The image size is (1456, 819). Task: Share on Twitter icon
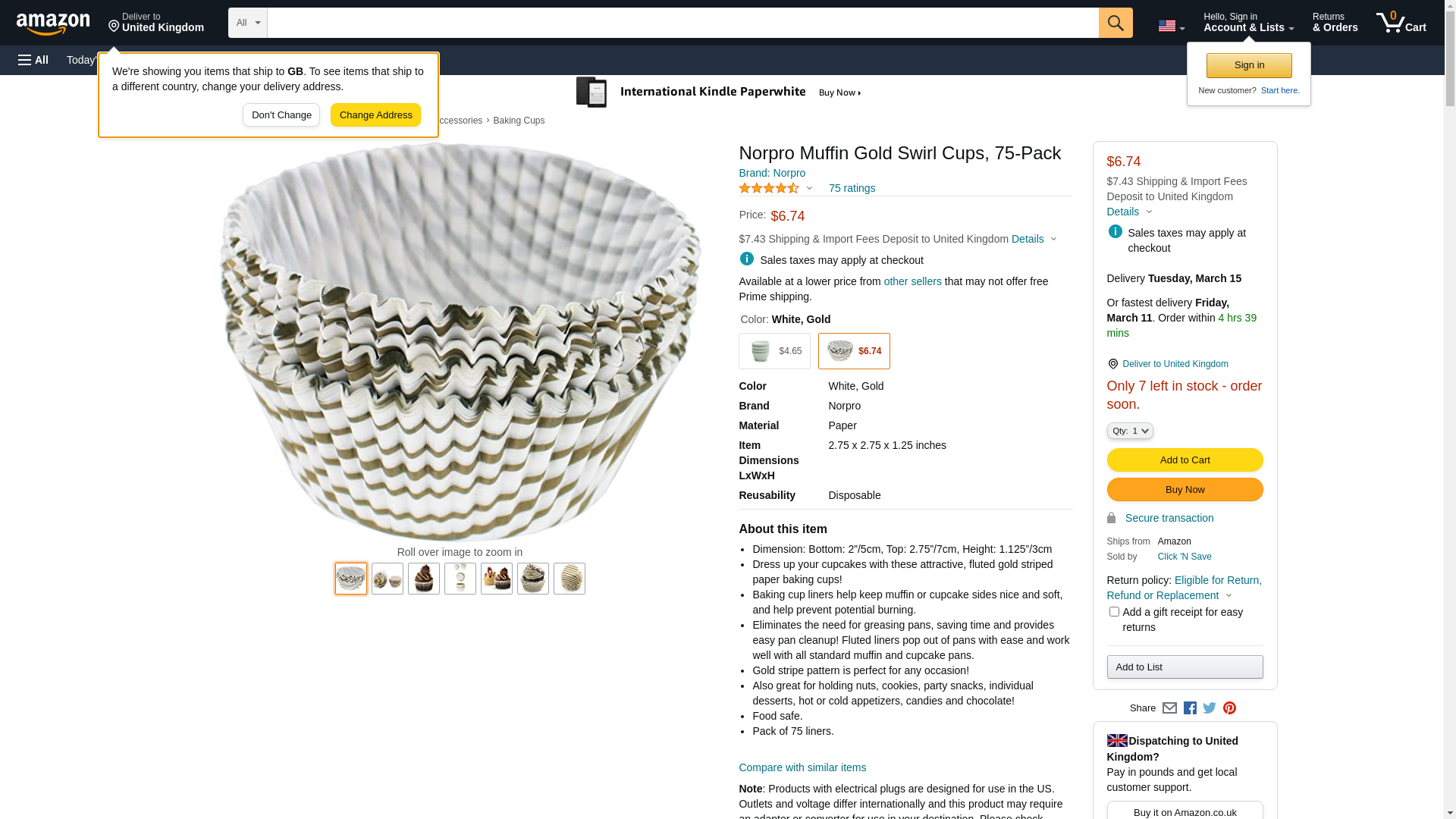(1210, 708)
